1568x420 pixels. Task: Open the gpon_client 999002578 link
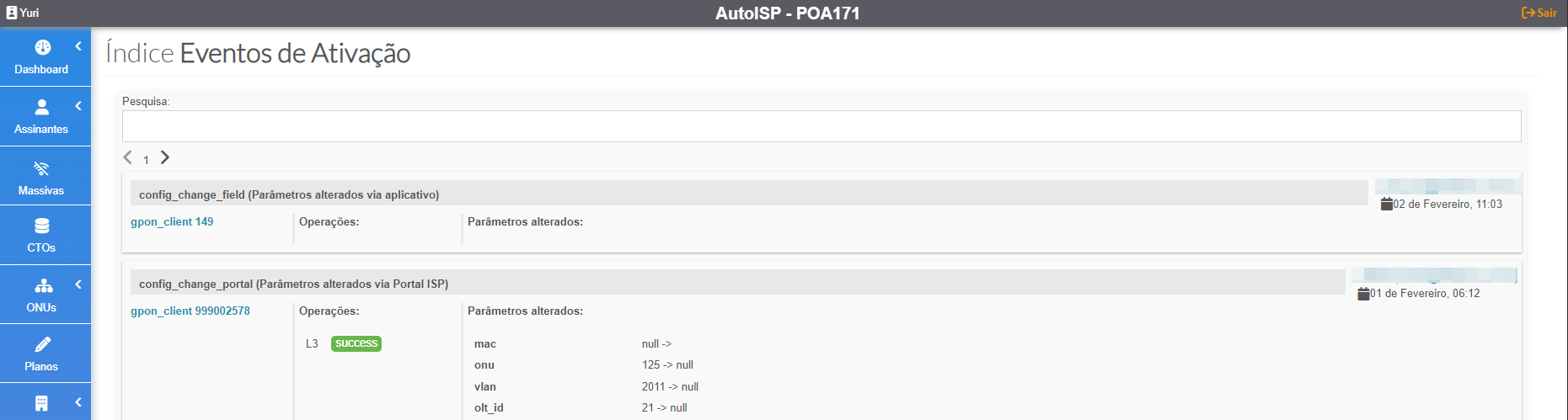click(190, 311)
